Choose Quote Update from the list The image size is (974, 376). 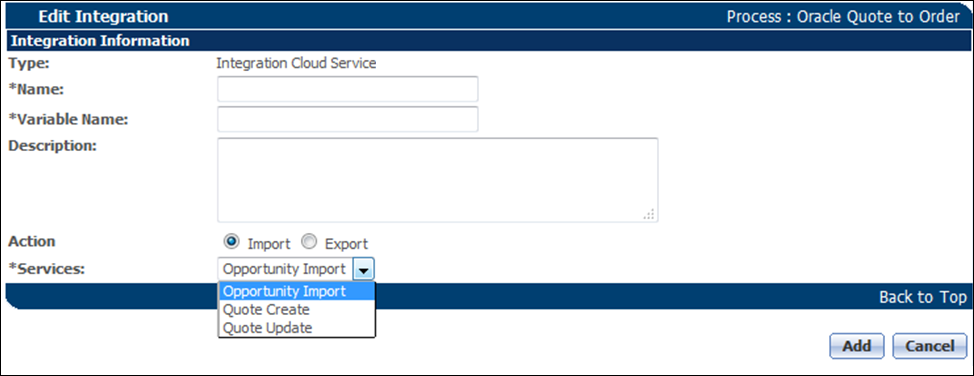(x=296, y=328)
